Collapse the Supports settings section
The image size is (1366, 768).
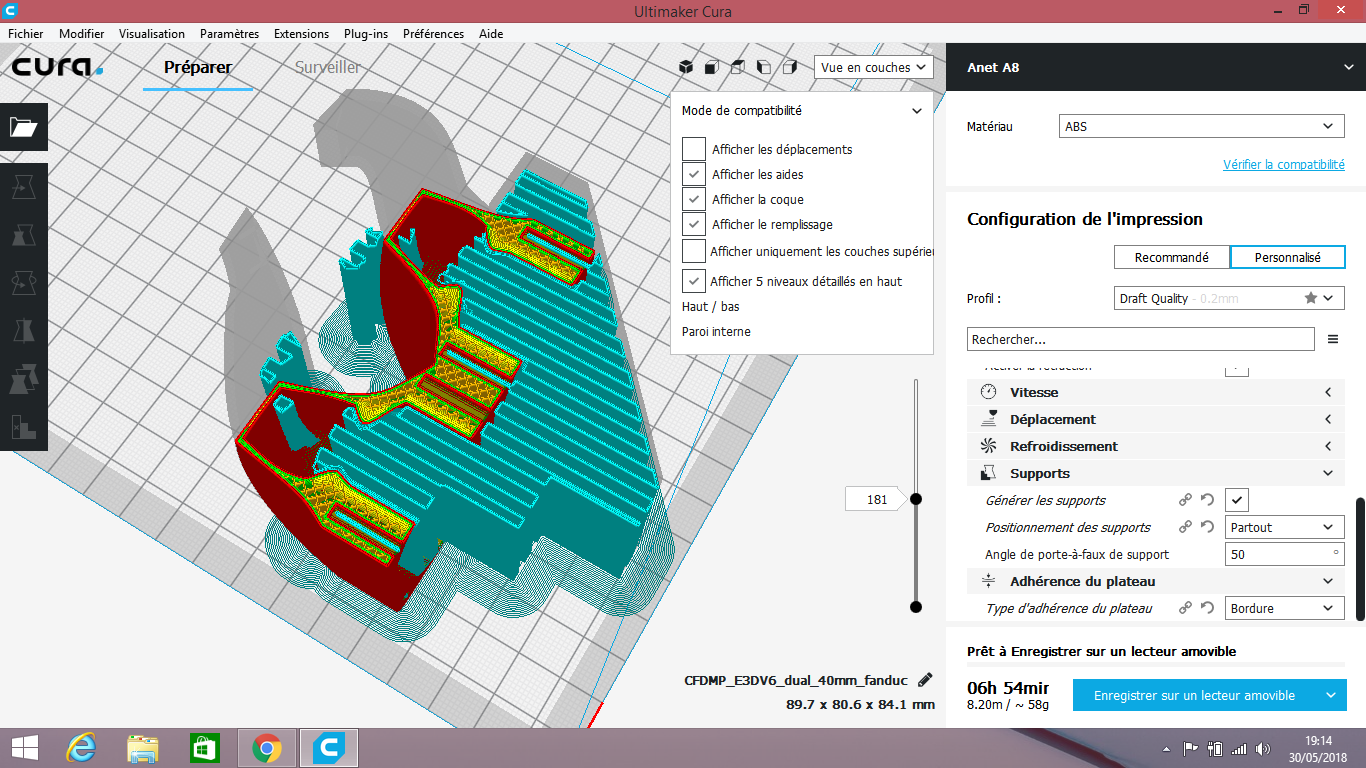click(1156, 473)
